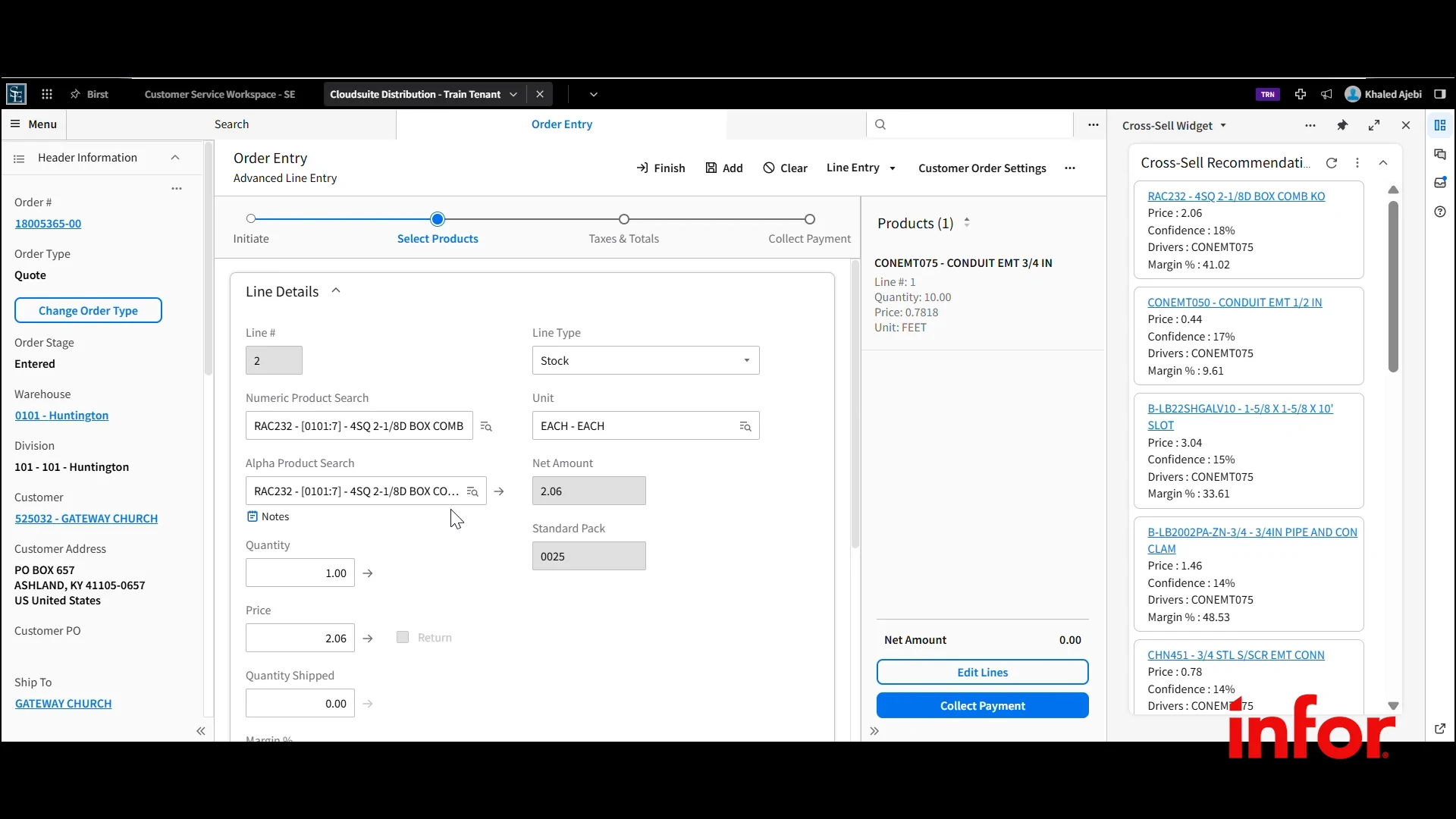The width and height of the screenshot is (1456, 819).
Task: Click the Edit Lines button
Action: coord(983,672)
